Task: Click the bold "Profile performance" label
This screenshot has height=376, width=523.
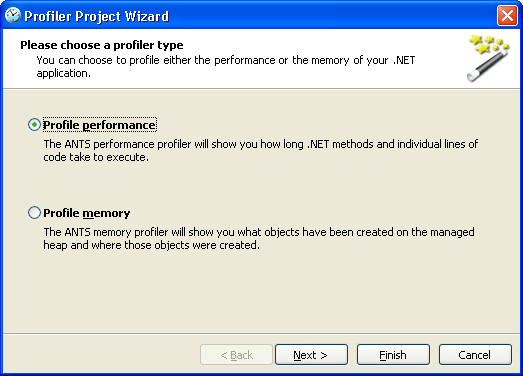Action: (99, 125)
